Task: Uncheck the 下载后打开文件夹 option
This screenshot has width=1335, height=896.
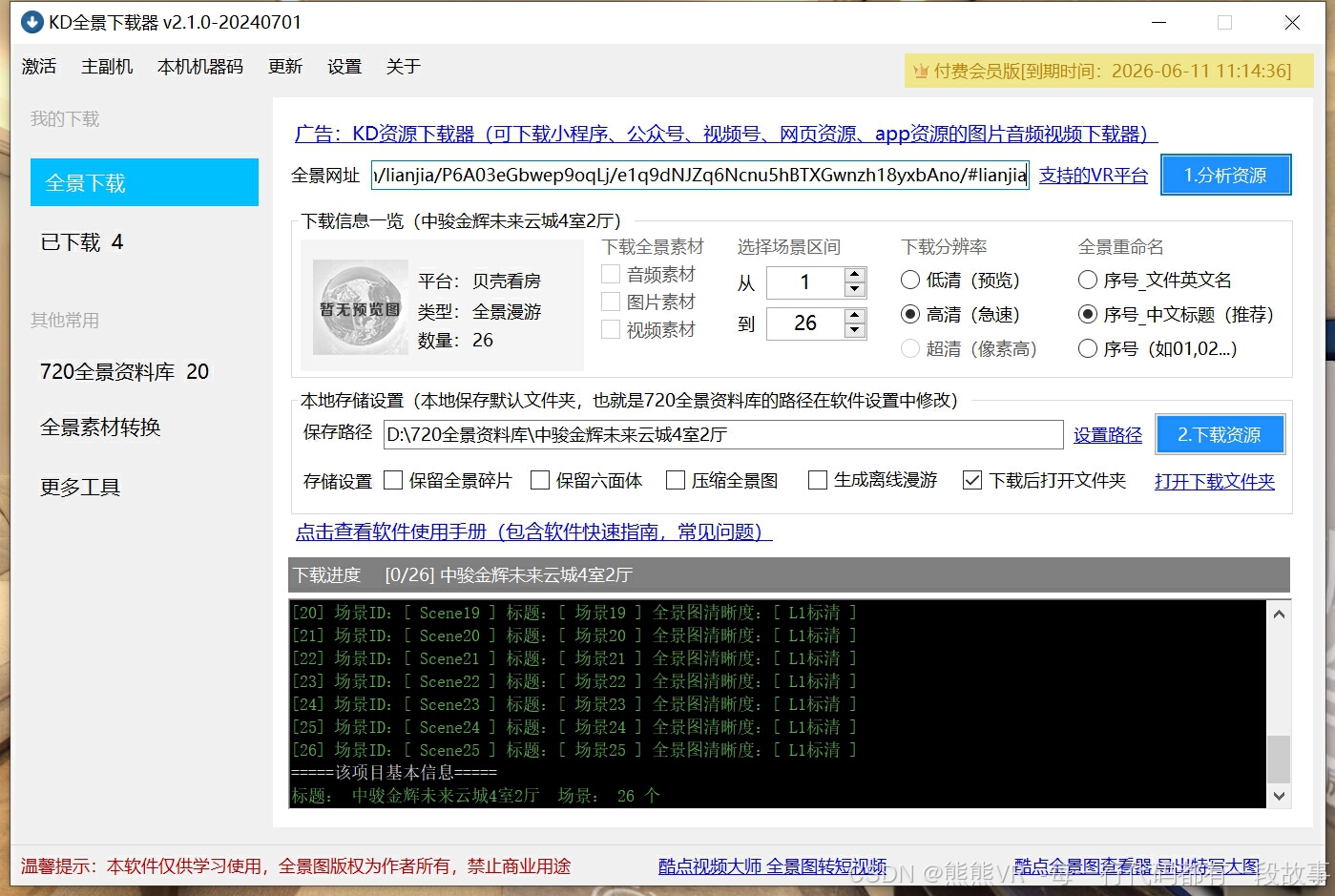Action: (971, 481)
